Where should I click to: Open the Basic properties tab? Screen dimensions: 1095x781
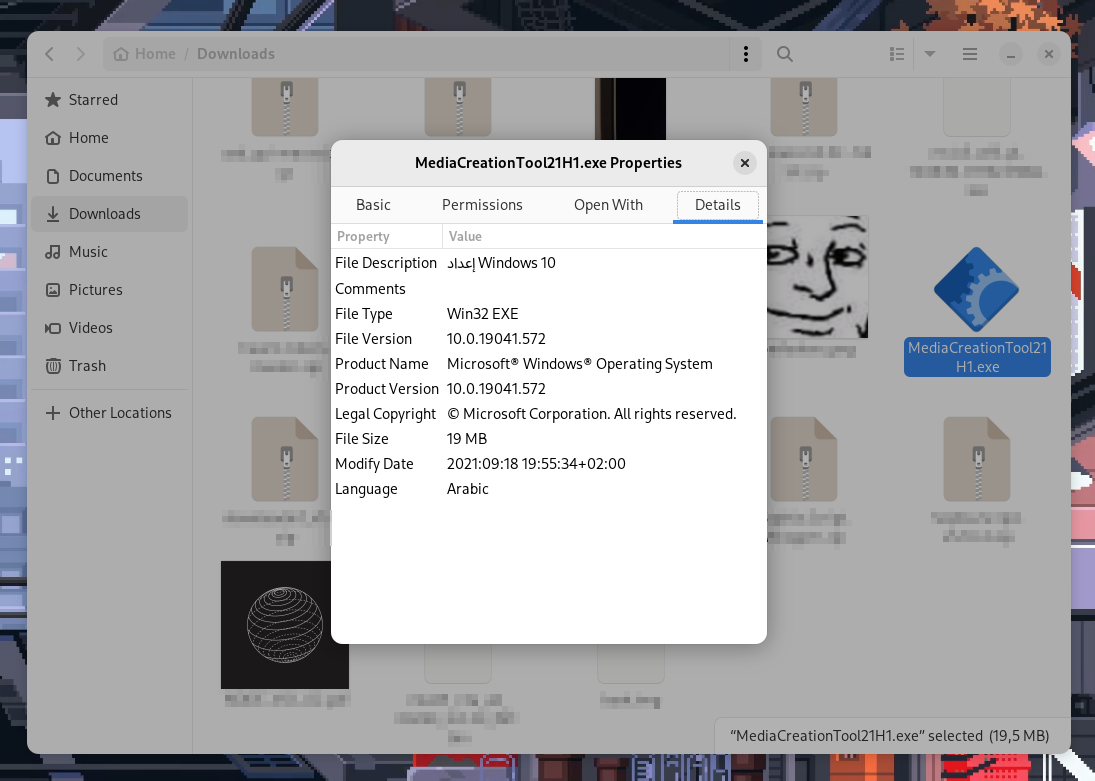click(x=373, y=205)
